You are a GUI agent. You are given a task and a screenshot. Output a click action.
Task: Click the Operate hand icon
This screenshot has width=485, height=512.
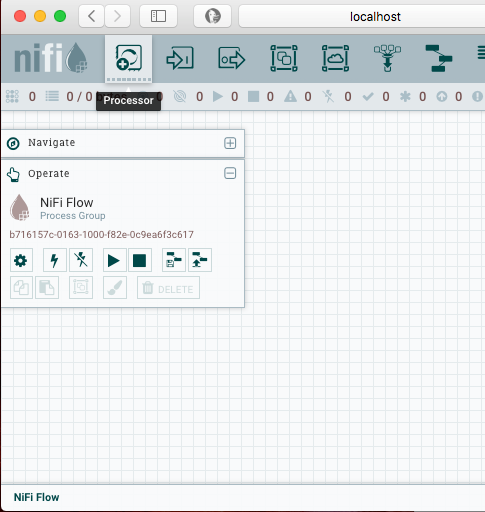pos(13,174)
